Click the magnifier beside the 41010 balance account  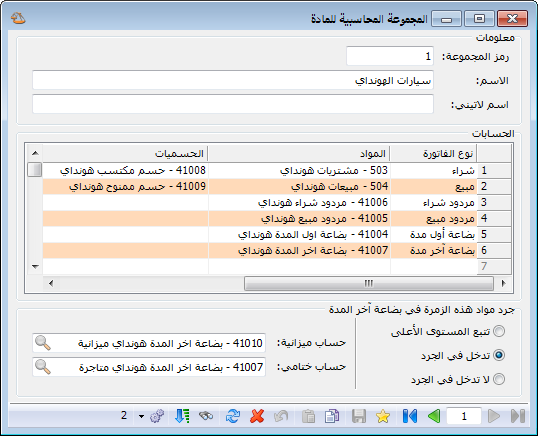point(43,343)
